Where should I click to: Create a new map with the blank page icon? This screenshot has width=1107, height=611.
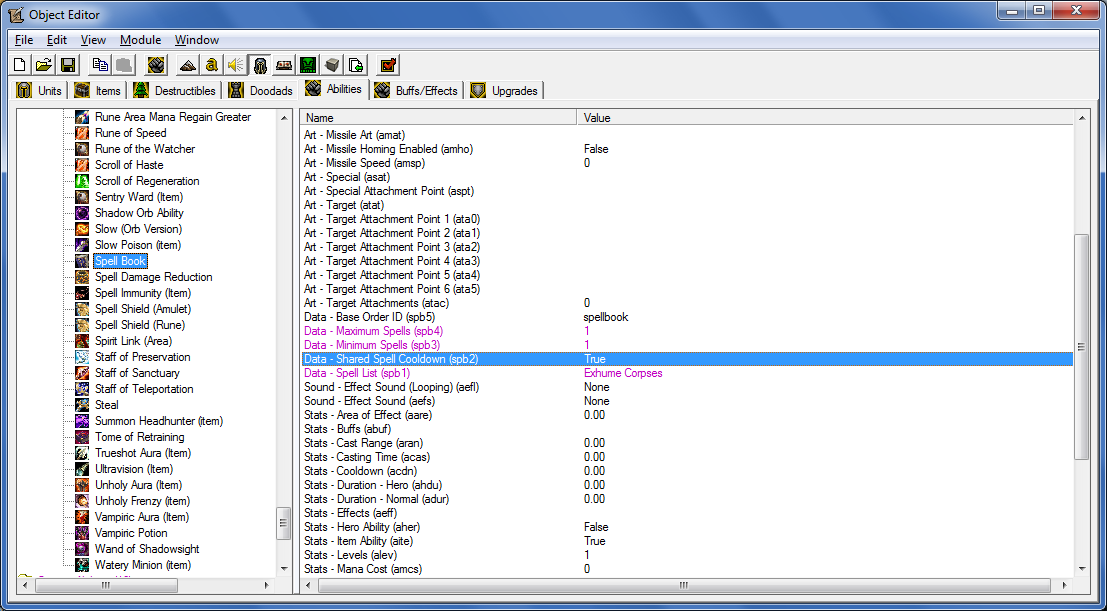(x=20, y=65)
